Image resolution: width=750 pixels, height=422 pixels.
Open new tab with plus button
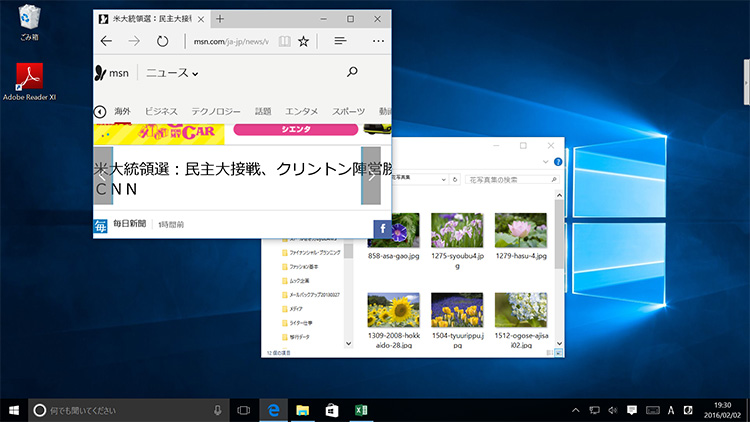click(x=220, y=18)
